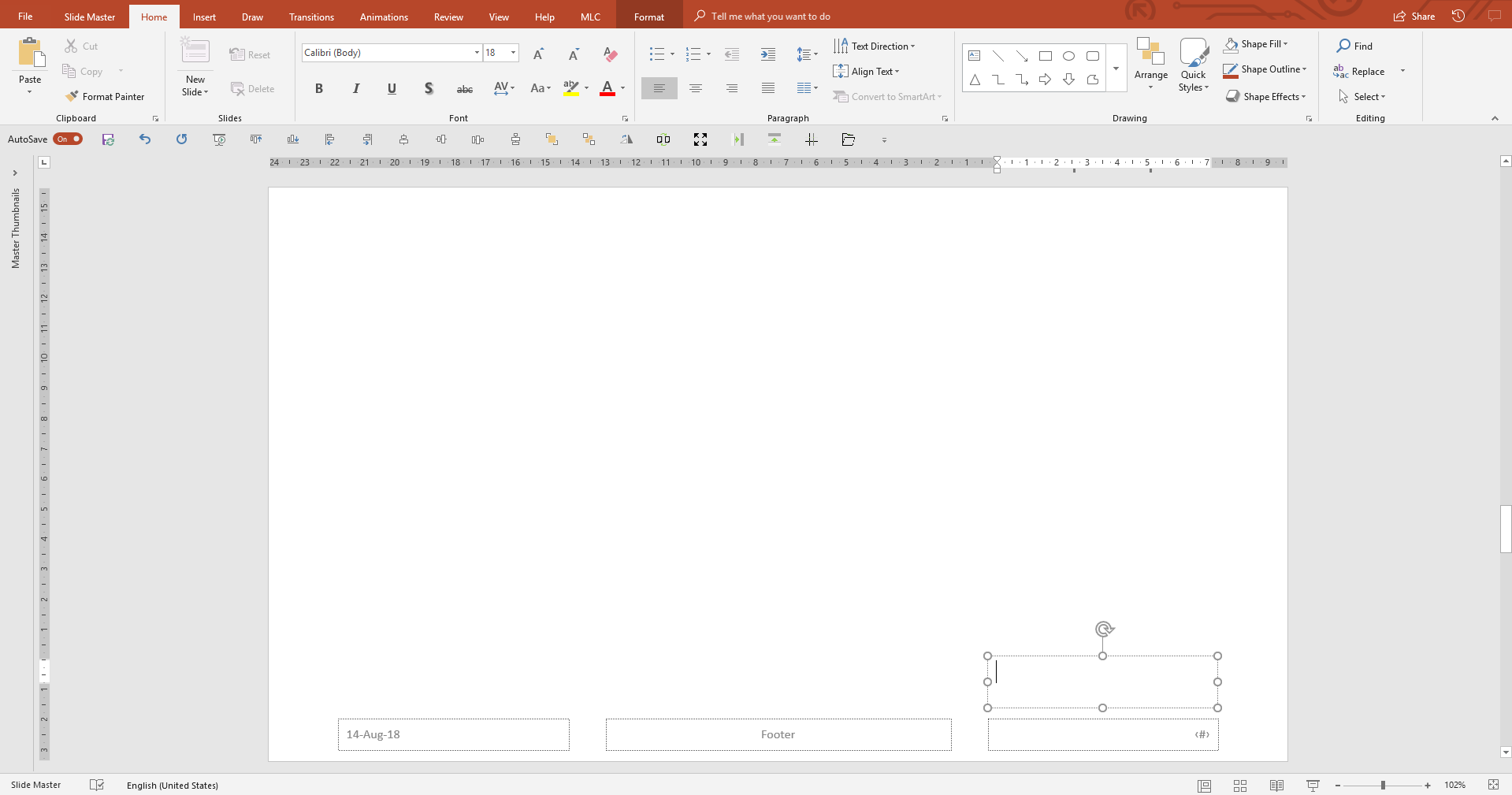The width and height of the screenshot is (1512, 795).
Task: Undo the last action
Action: (145, 139)
